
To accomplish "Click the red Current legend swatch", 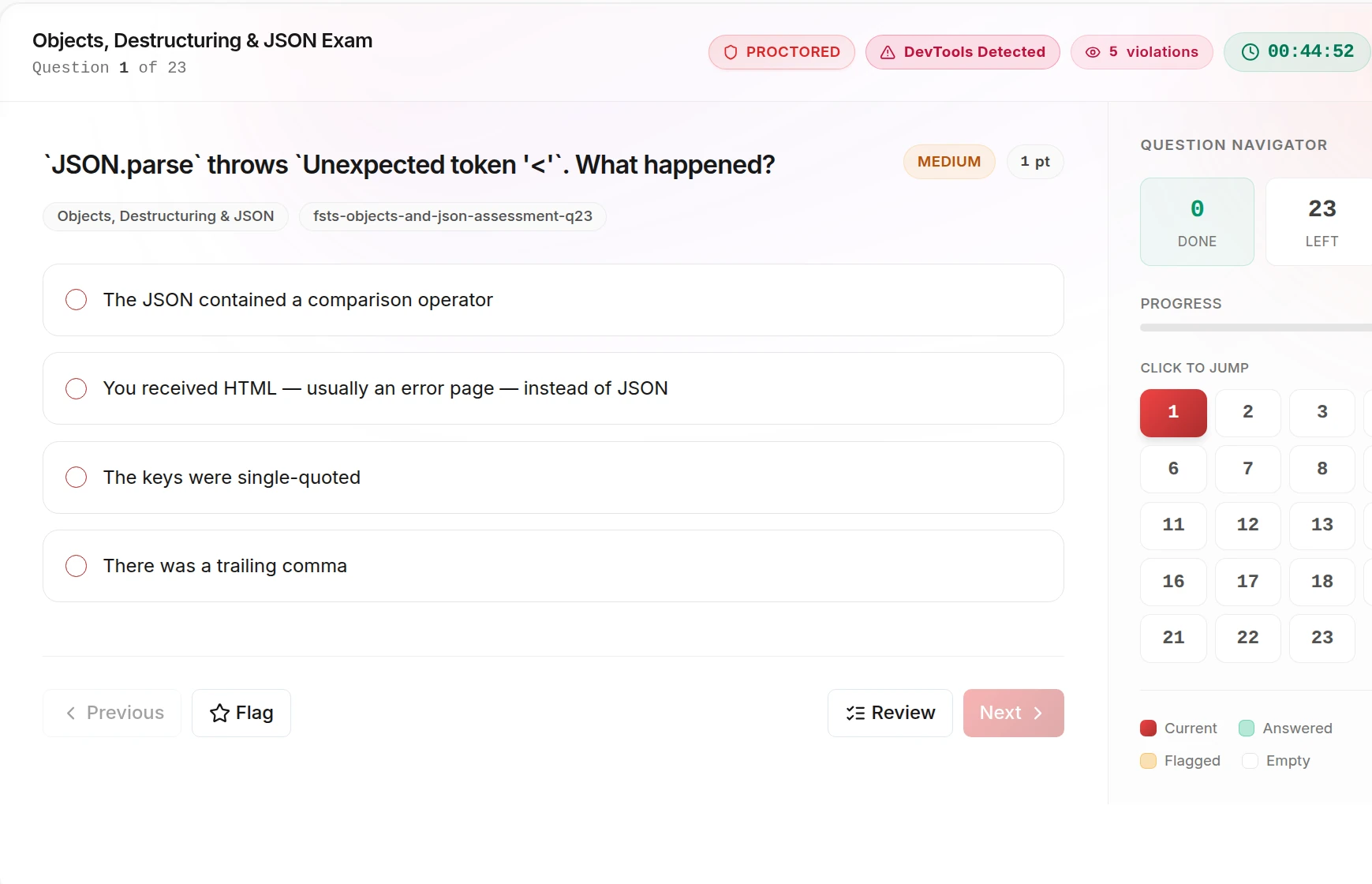I will point(1148,729).
